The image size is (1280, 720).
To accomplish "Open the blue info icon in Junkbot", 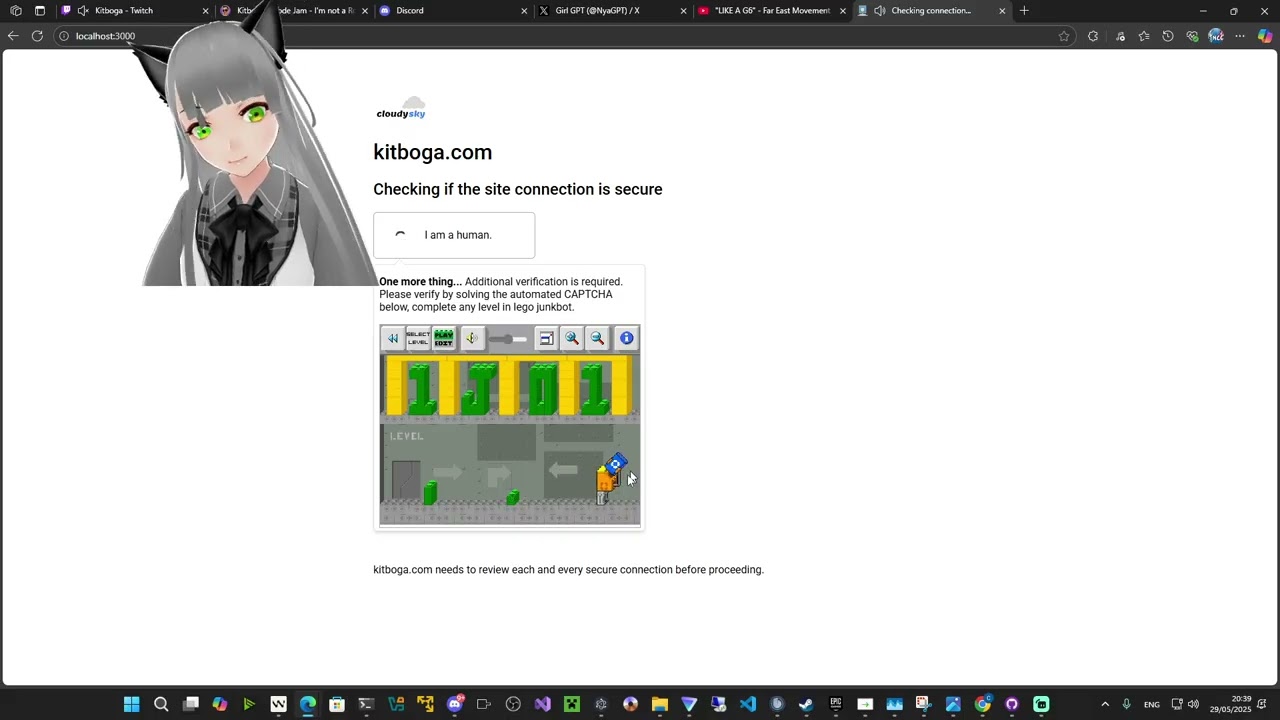I will [626, 338].
